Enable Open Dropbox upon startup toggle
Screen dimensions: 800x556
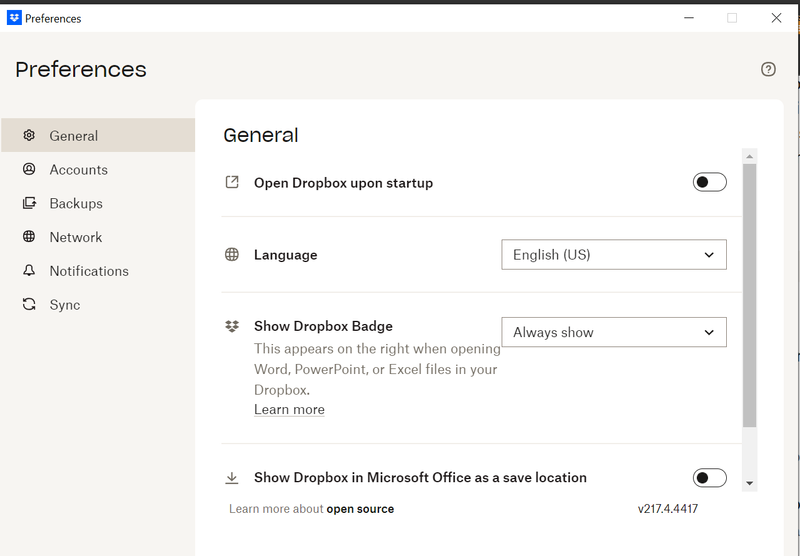coord(709,182)
